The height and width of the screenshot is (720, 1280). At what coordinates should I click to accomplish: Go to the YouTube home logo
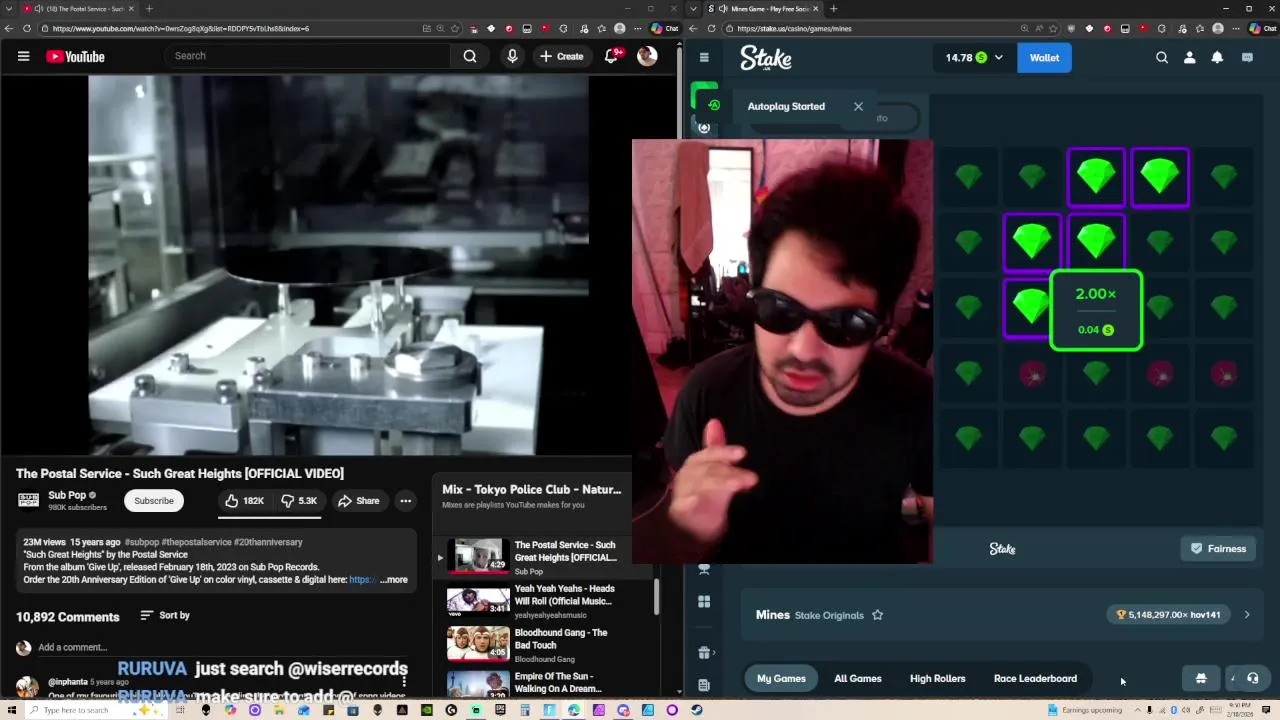[x=75, y=57]
